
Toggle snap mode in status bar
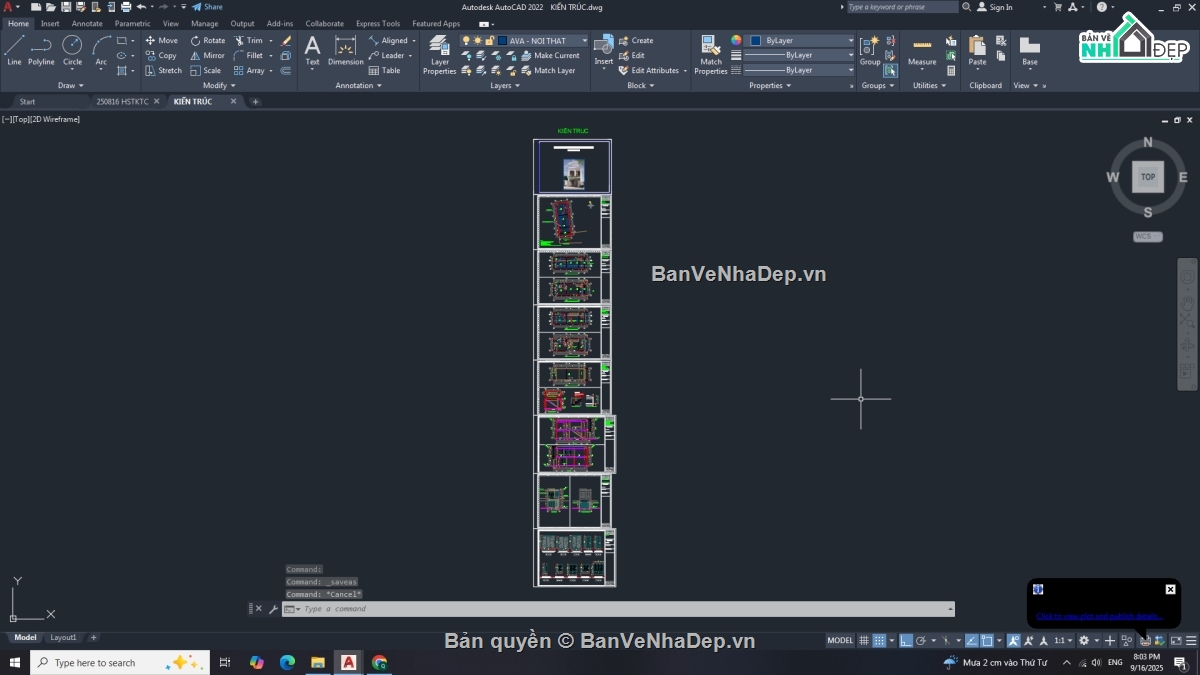point(879,640)
